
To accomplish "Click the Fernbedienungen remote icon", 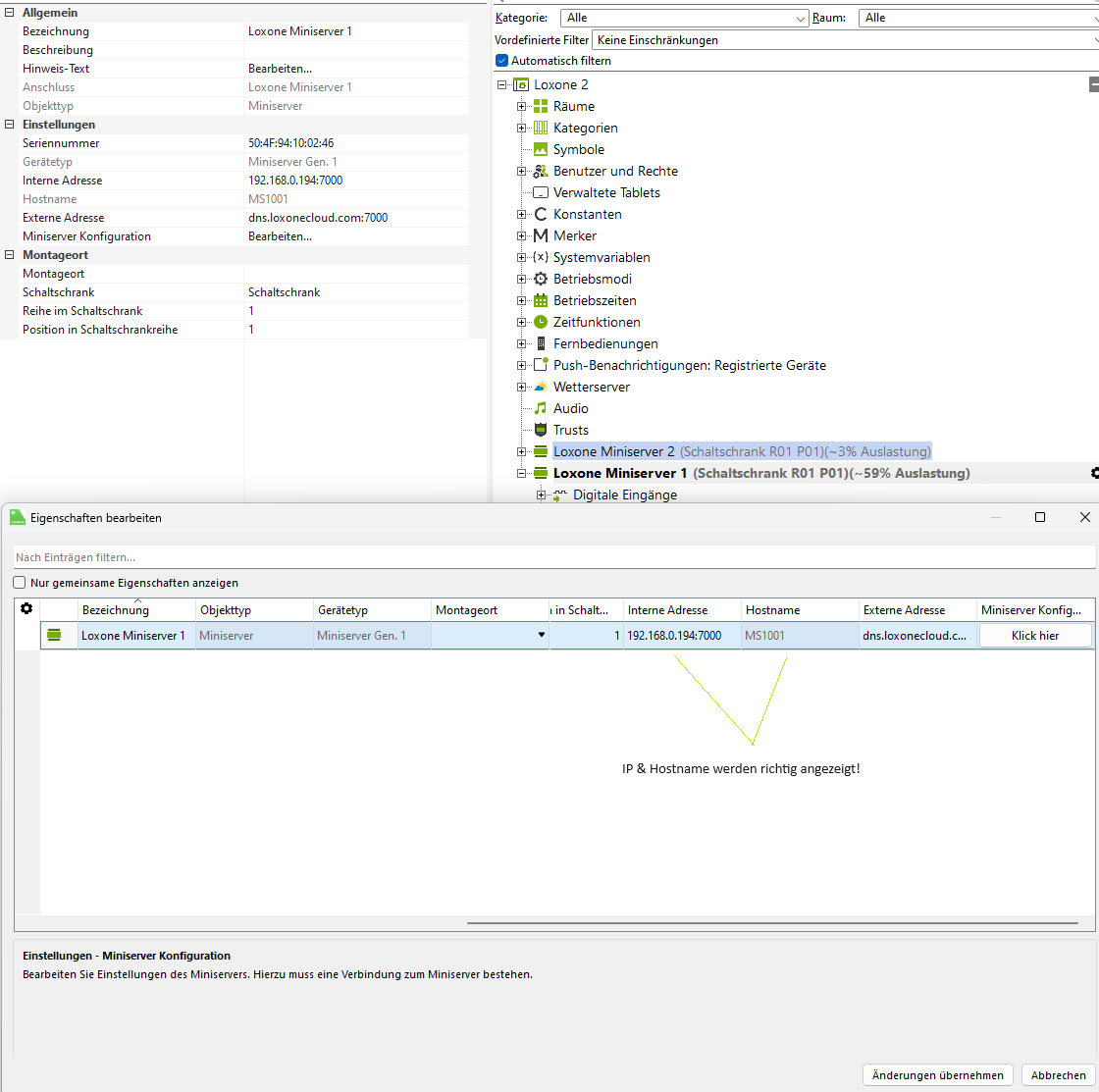I will (541, 343).
